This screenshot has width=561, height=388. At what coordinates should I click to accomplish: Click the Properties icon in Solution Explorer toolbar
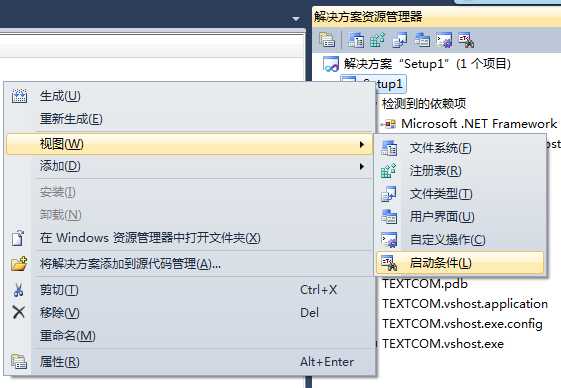[x=327, y=40]
